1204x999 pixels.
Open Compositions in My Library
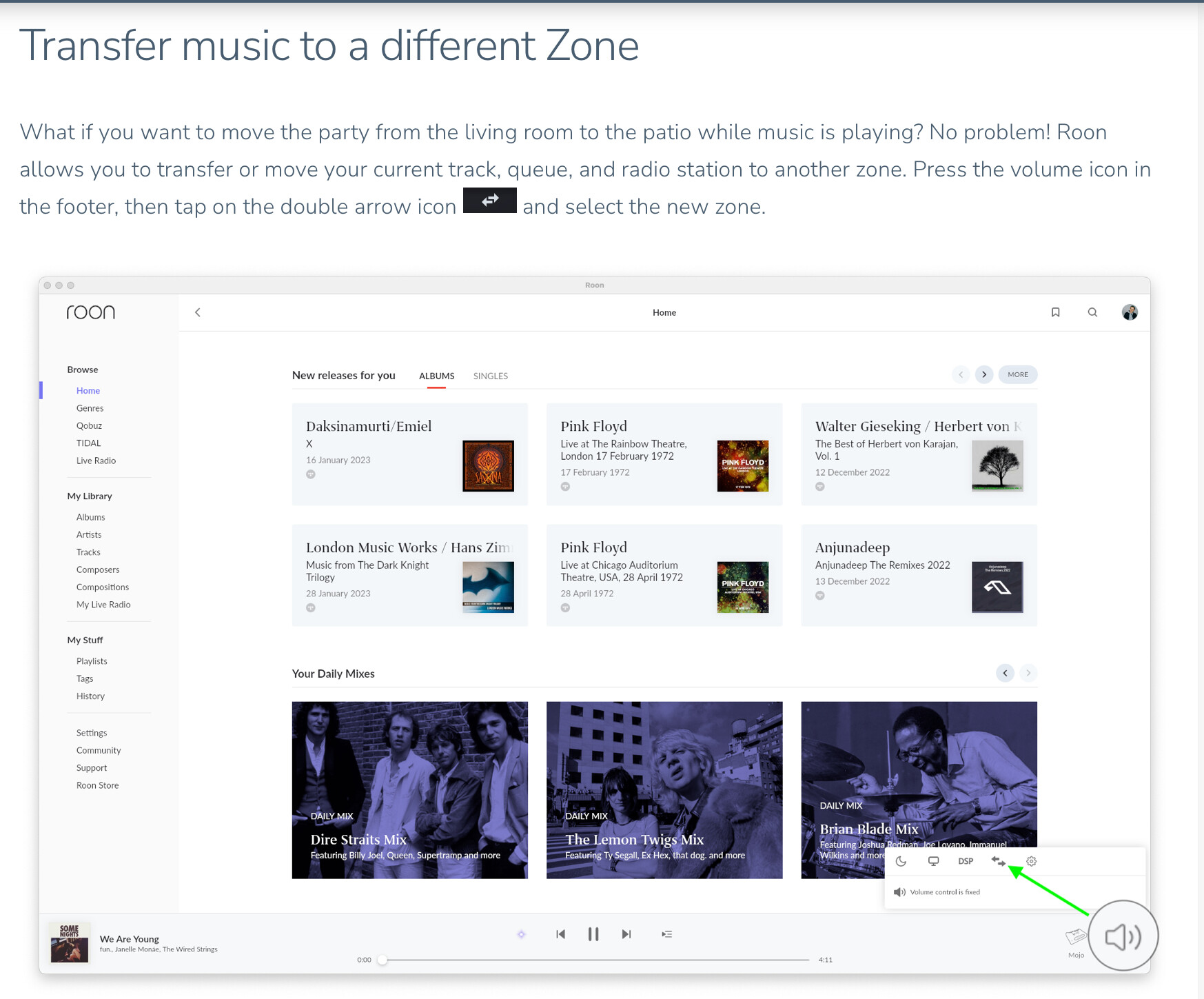102,587
